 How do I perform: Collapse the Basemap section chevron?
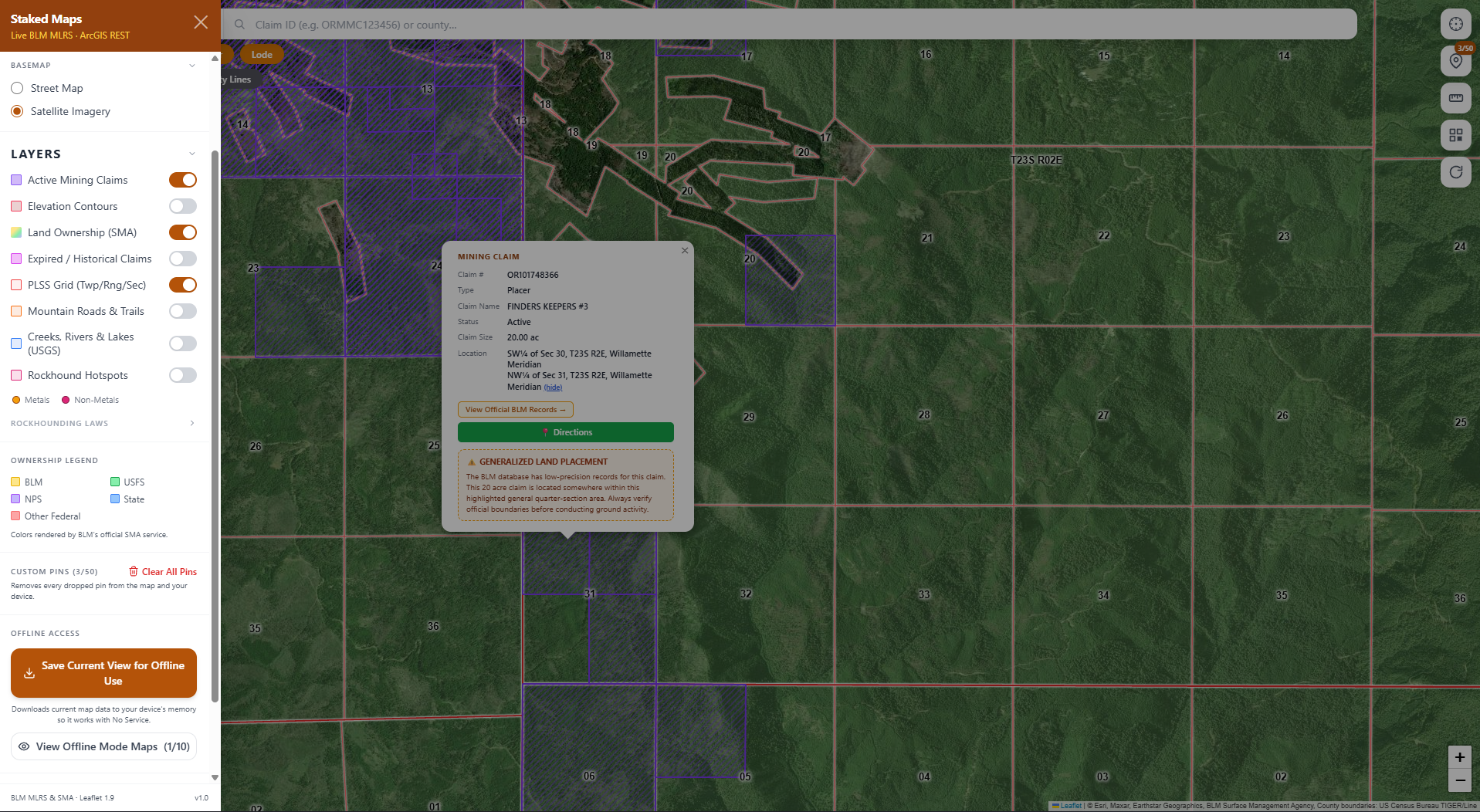click(x=192, y=66)
